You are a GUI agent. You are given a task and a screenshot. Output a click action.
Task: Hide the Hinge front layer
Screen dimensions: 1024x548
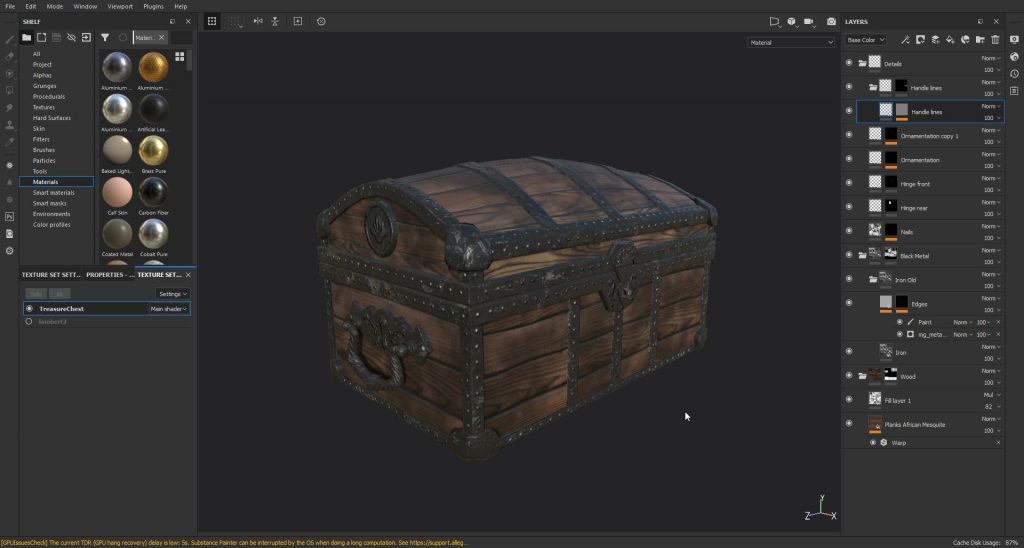tap(849, 183)
